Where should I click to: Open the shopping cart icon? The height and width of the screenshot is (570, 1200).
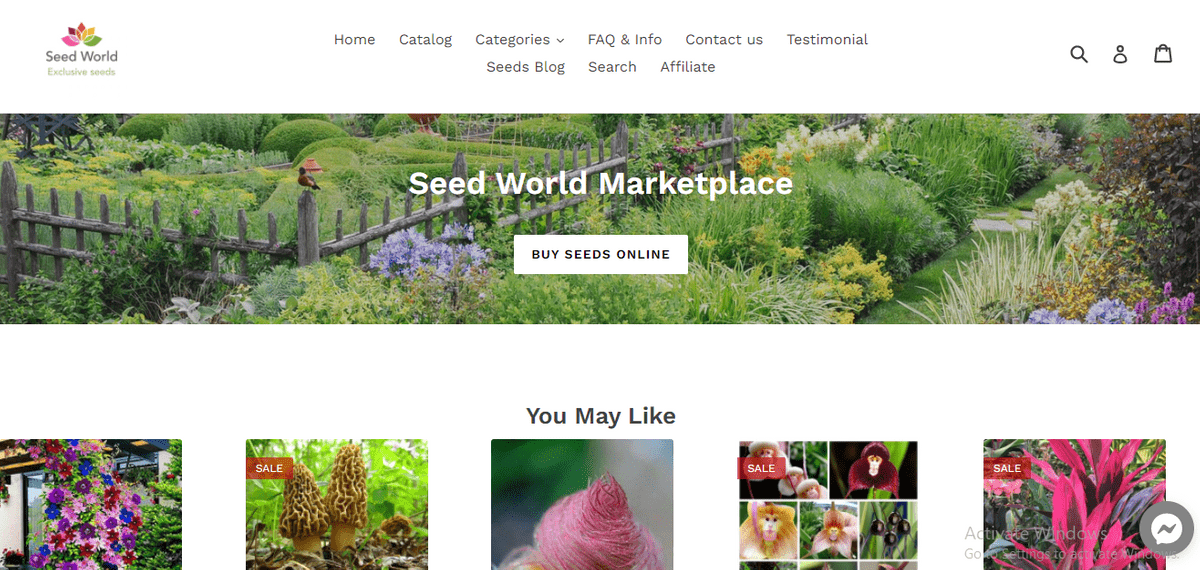tap(1163, 54)
